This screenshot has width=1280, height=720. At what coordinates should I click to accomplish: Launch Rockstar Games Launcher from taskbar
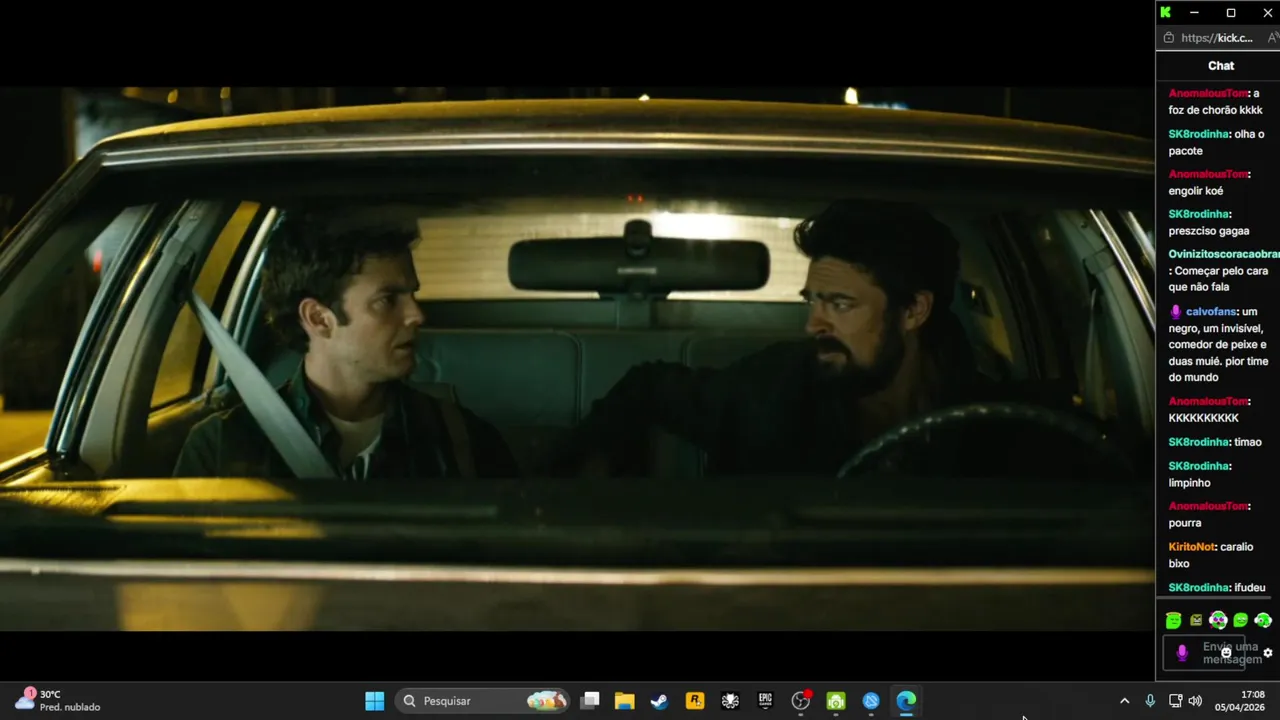coord(695,701)
